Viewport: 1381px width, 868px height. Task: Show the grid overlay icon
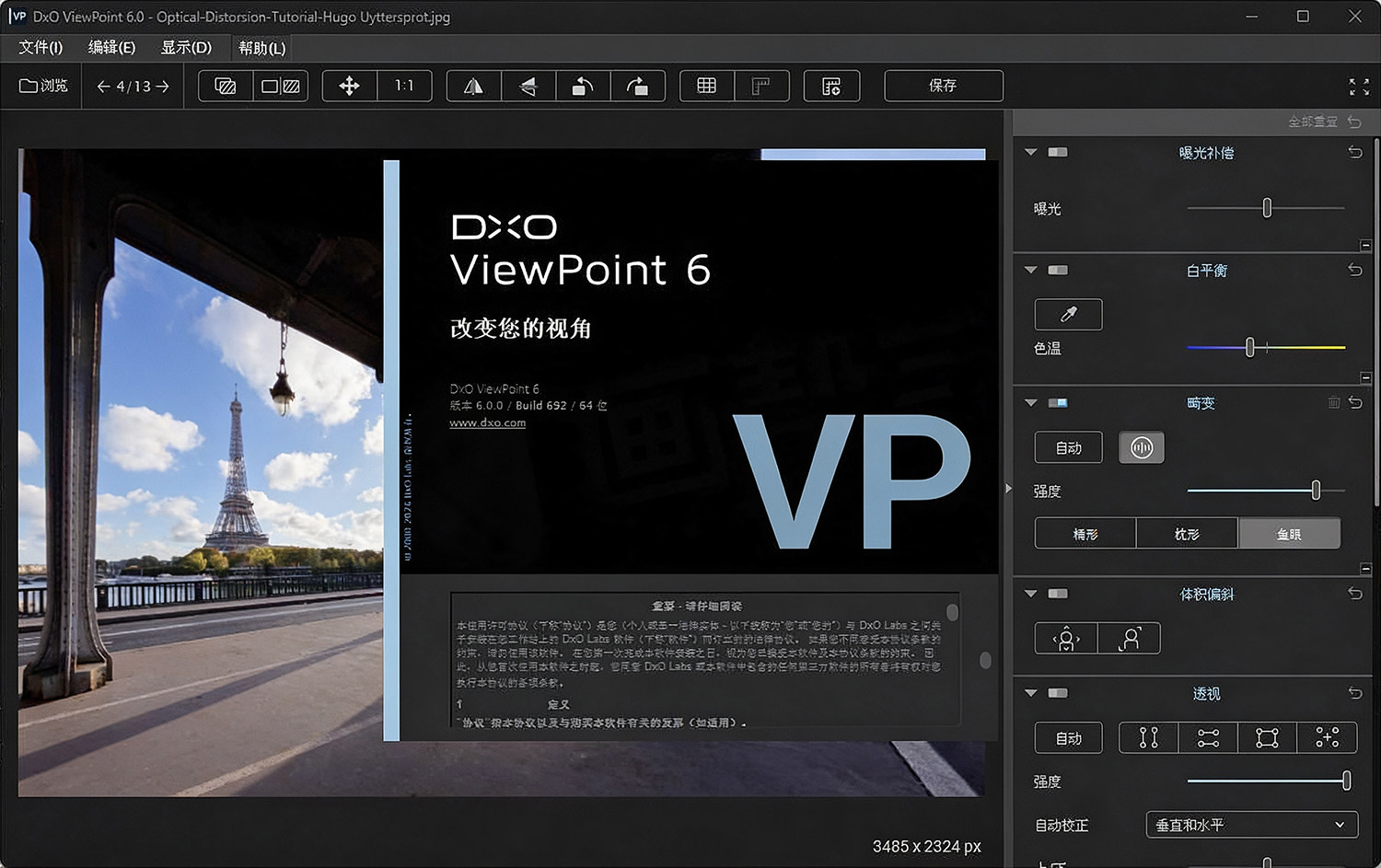coord(706,86)
